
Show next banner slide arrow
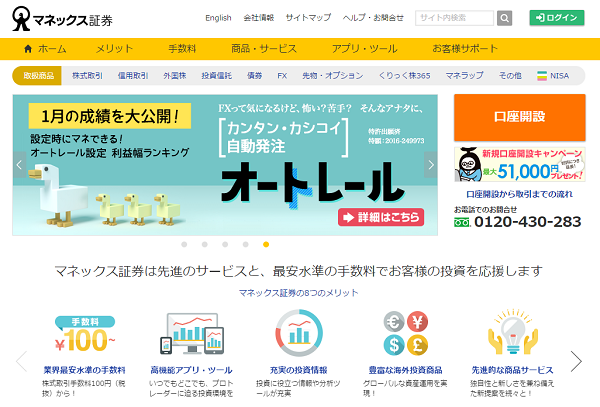[431, 165]
